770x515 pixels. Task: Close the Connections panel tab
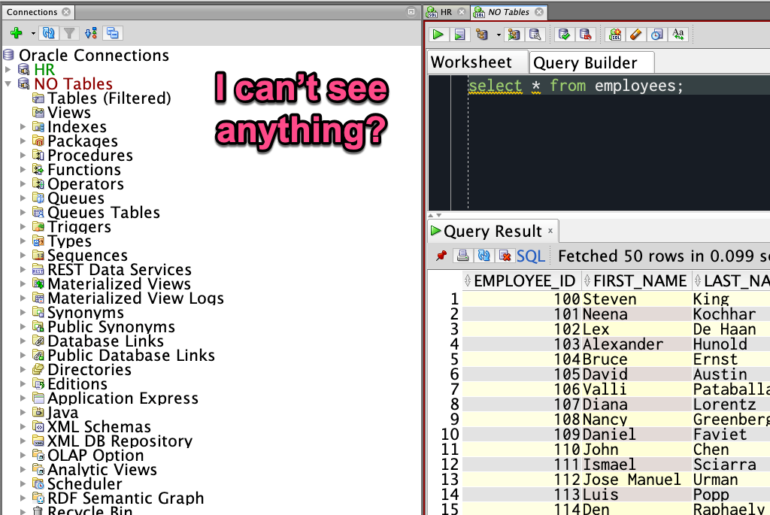click(66, 12)
